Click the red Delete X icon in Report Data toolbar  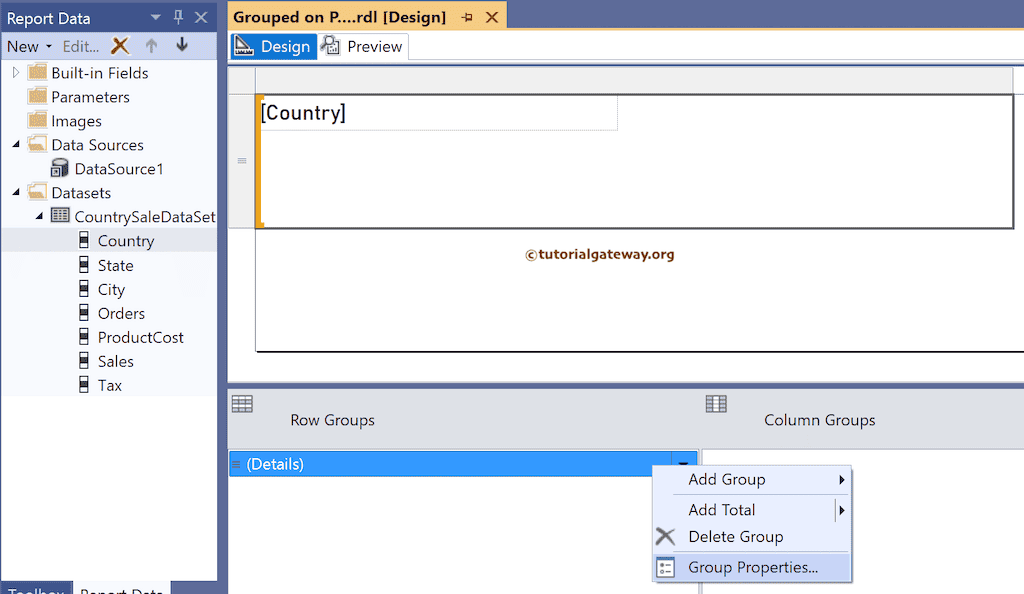pyautogui.click(x=120, y=46)
